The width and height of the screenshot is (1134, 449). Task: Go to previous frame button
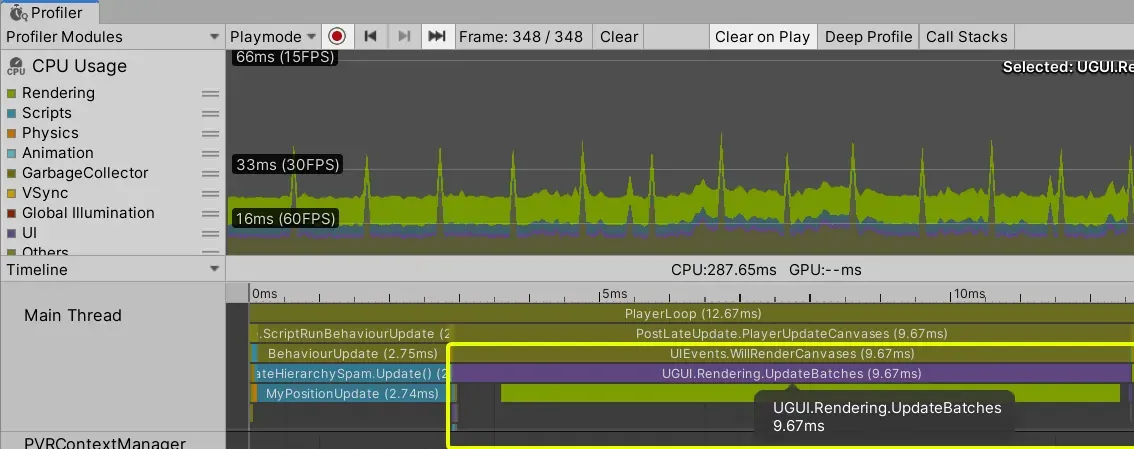point(370,36)
